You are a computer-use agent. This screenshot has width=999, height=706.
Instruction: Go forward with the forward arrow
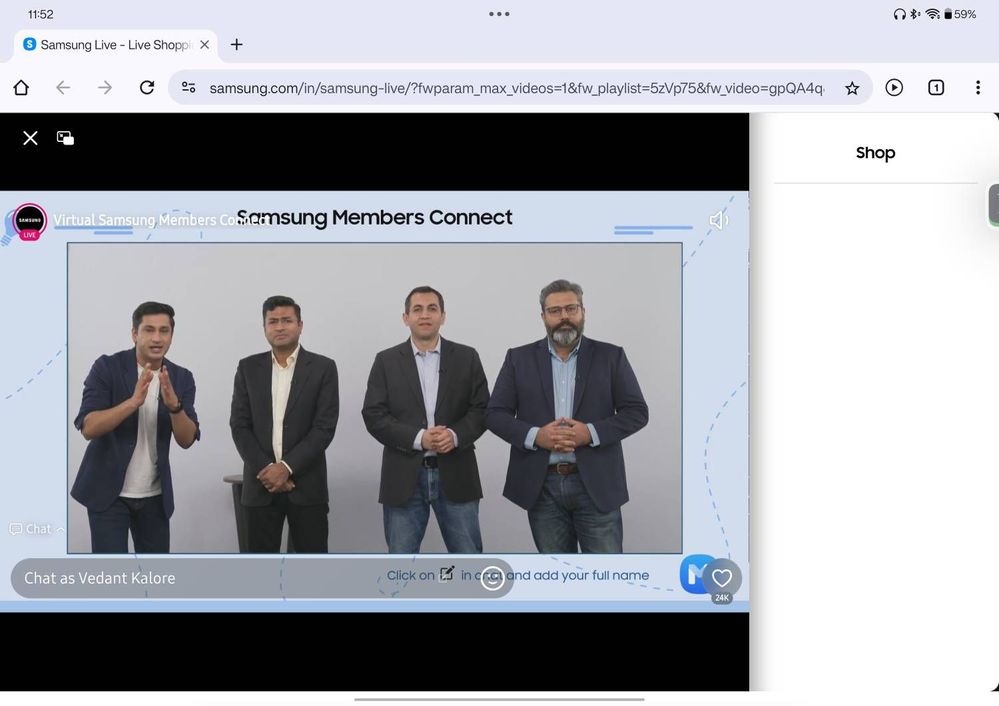(105, 87)
